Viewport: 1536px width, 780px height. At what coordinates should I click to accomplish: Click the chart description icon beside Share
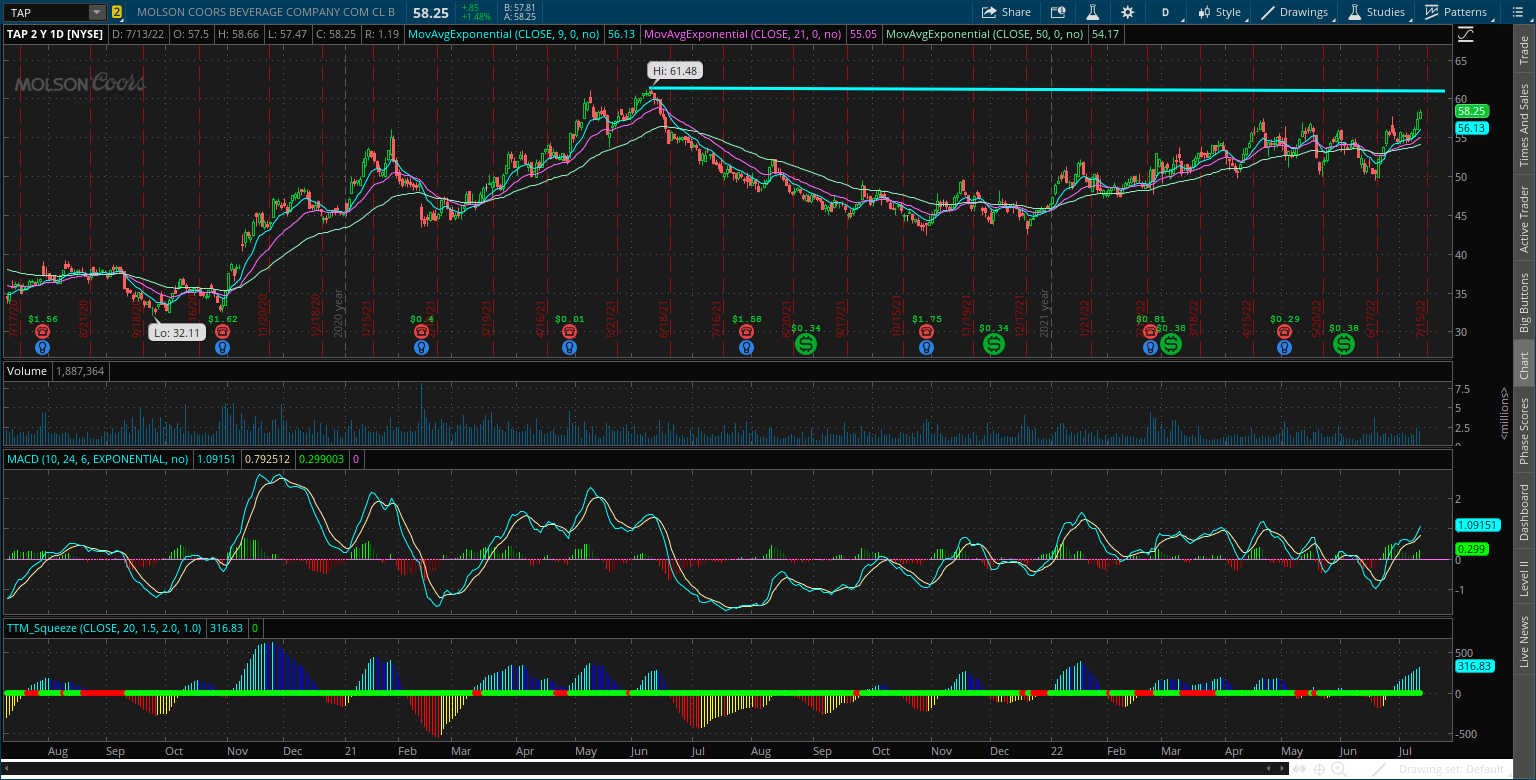(1058, 12)
